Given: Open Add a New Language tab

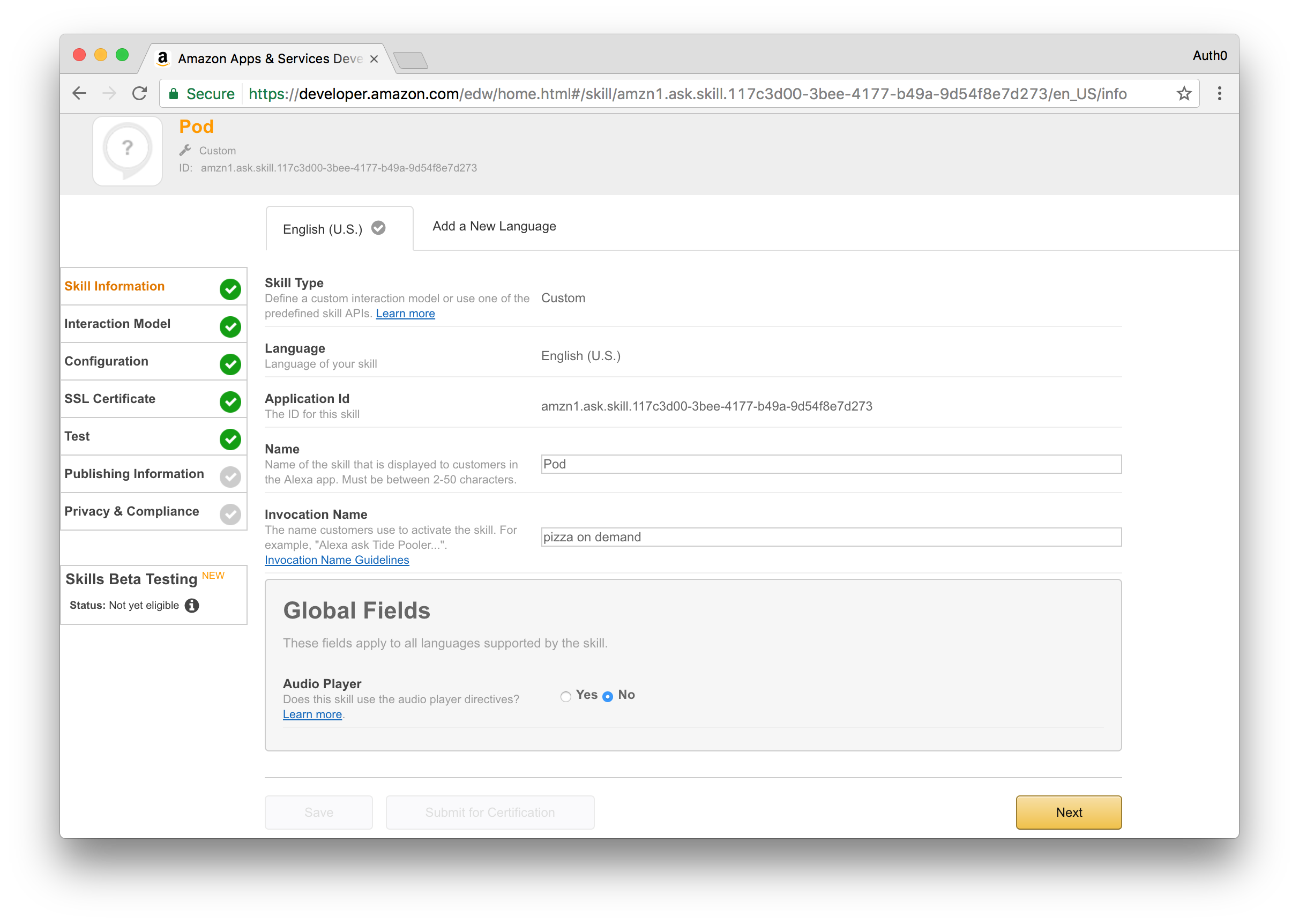Looking at the screenshot, I should pos(494,227).
